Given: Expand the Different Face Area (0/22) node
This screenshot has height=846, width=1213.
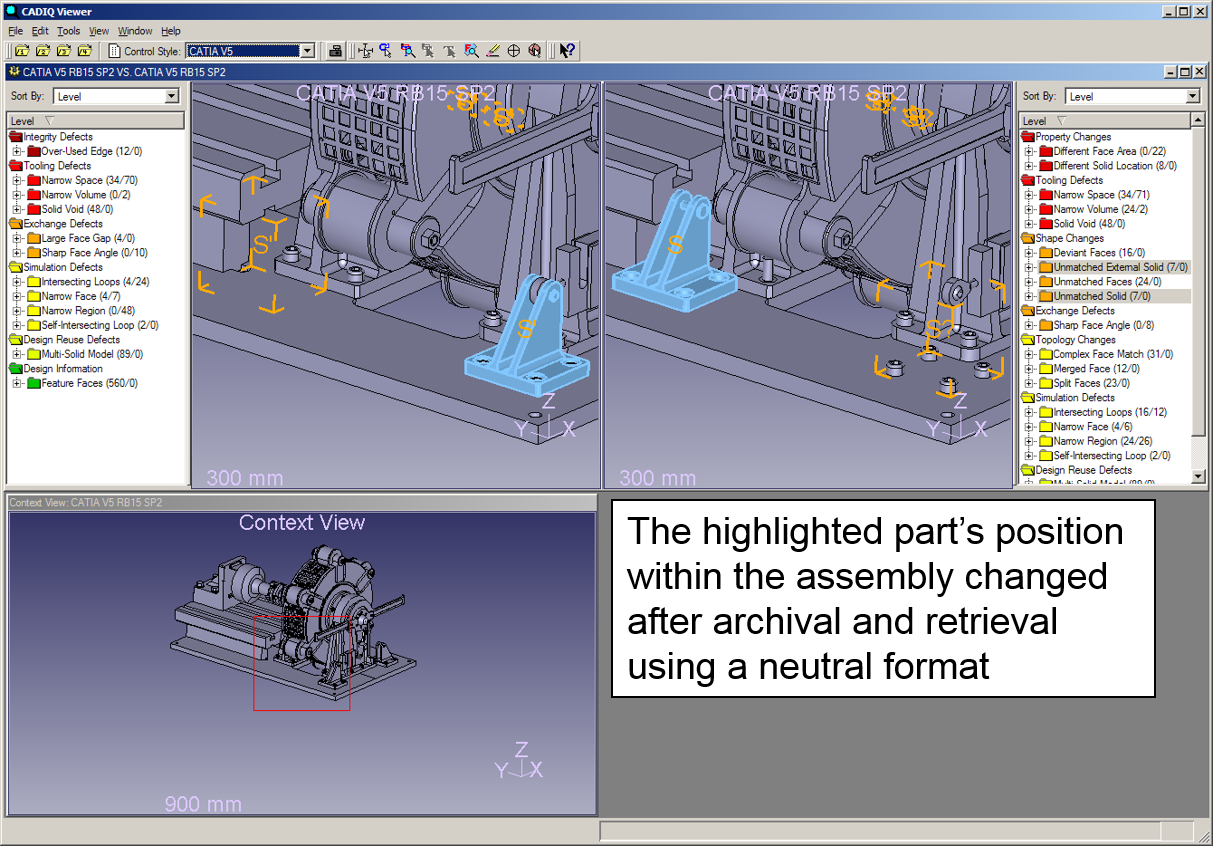Looking at the screenshot, I should point(1029,152).
